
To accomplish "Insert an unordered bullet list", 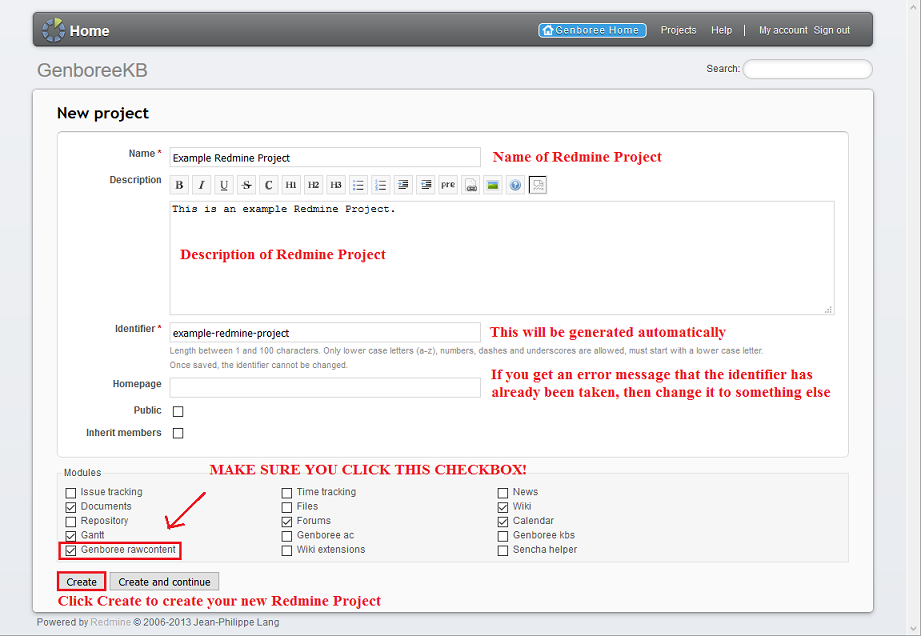I will pos(358,185).
